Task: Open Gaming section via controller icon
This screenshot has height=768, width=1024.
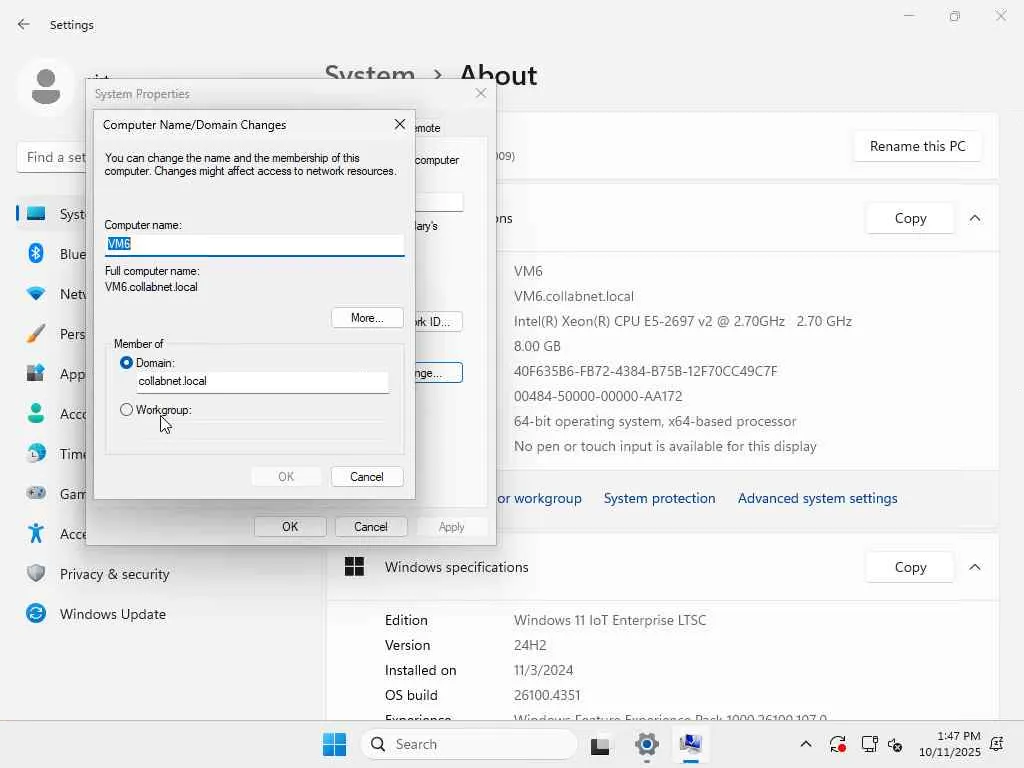Action: pos(36,493)
